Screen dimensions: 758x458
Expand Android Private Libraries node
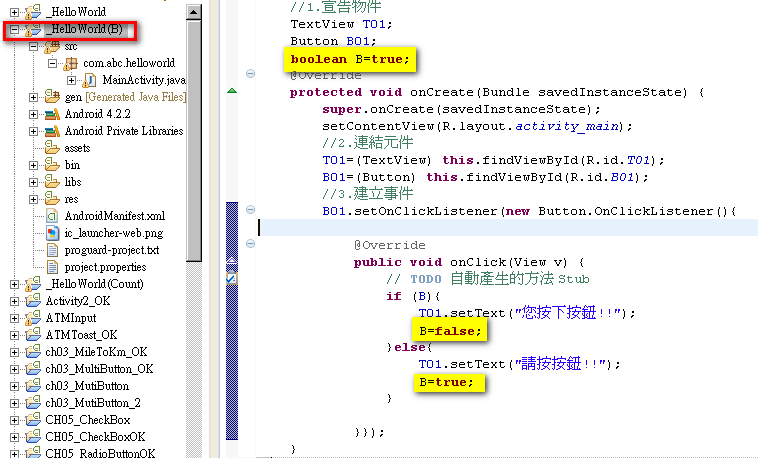33,132
